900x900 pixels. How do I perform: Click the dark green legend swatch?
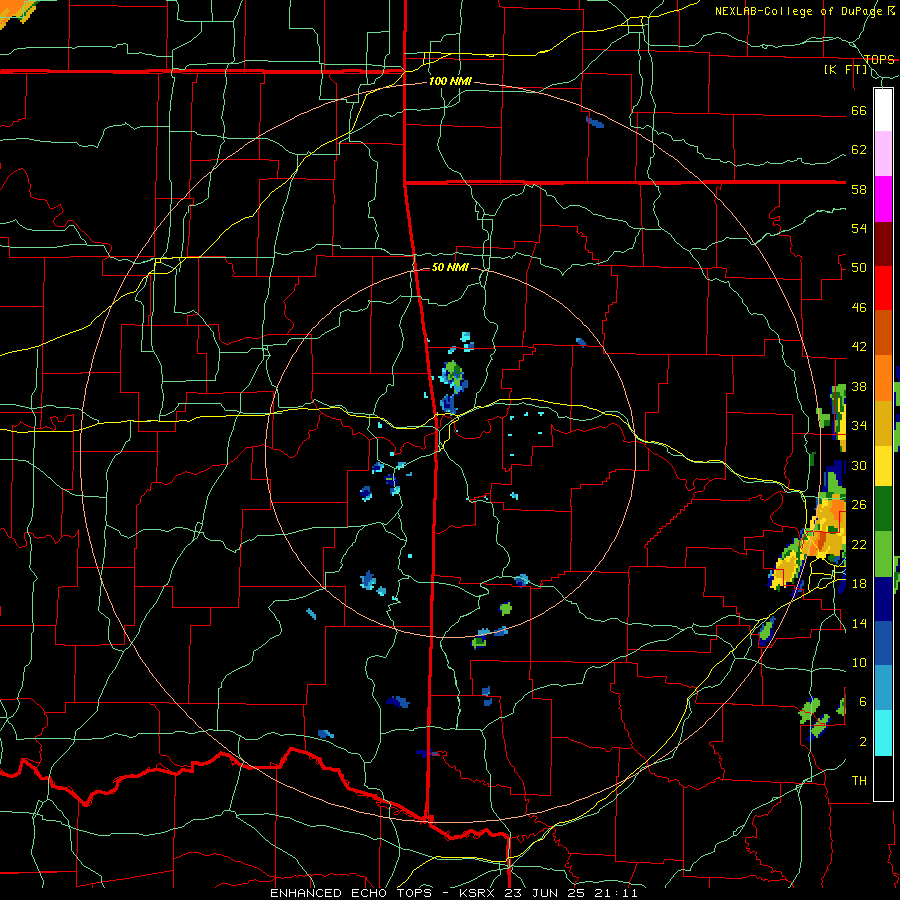pos(883,509)
